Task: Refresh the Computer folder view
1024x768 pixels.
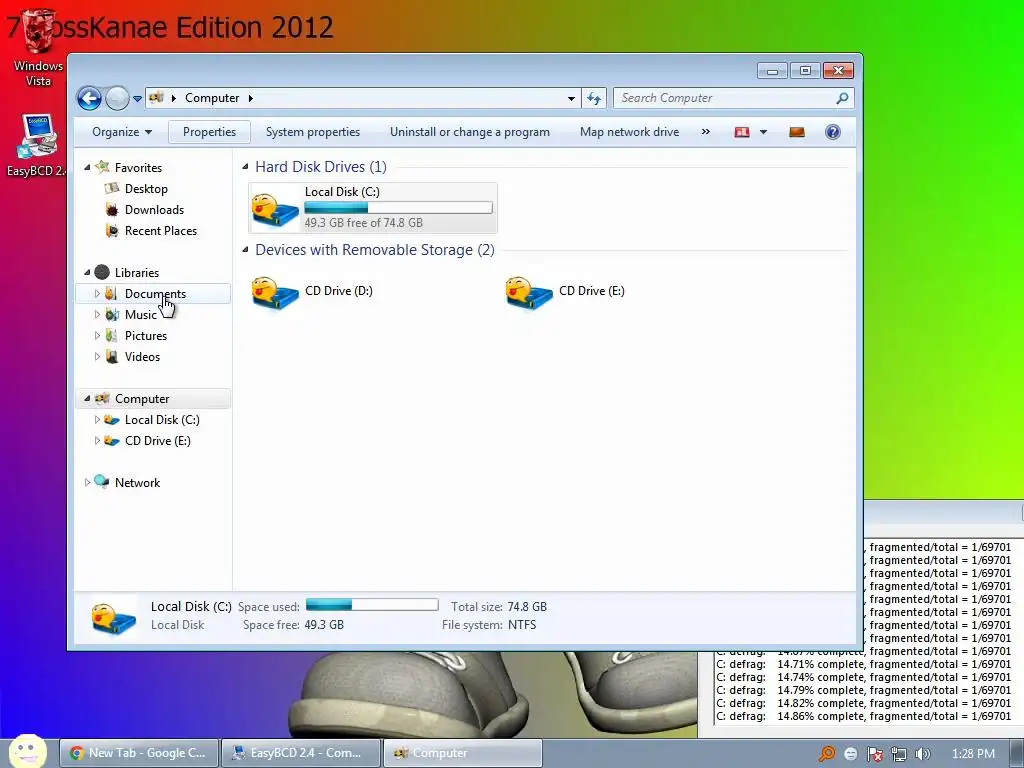Action: [x=594, y=99]
